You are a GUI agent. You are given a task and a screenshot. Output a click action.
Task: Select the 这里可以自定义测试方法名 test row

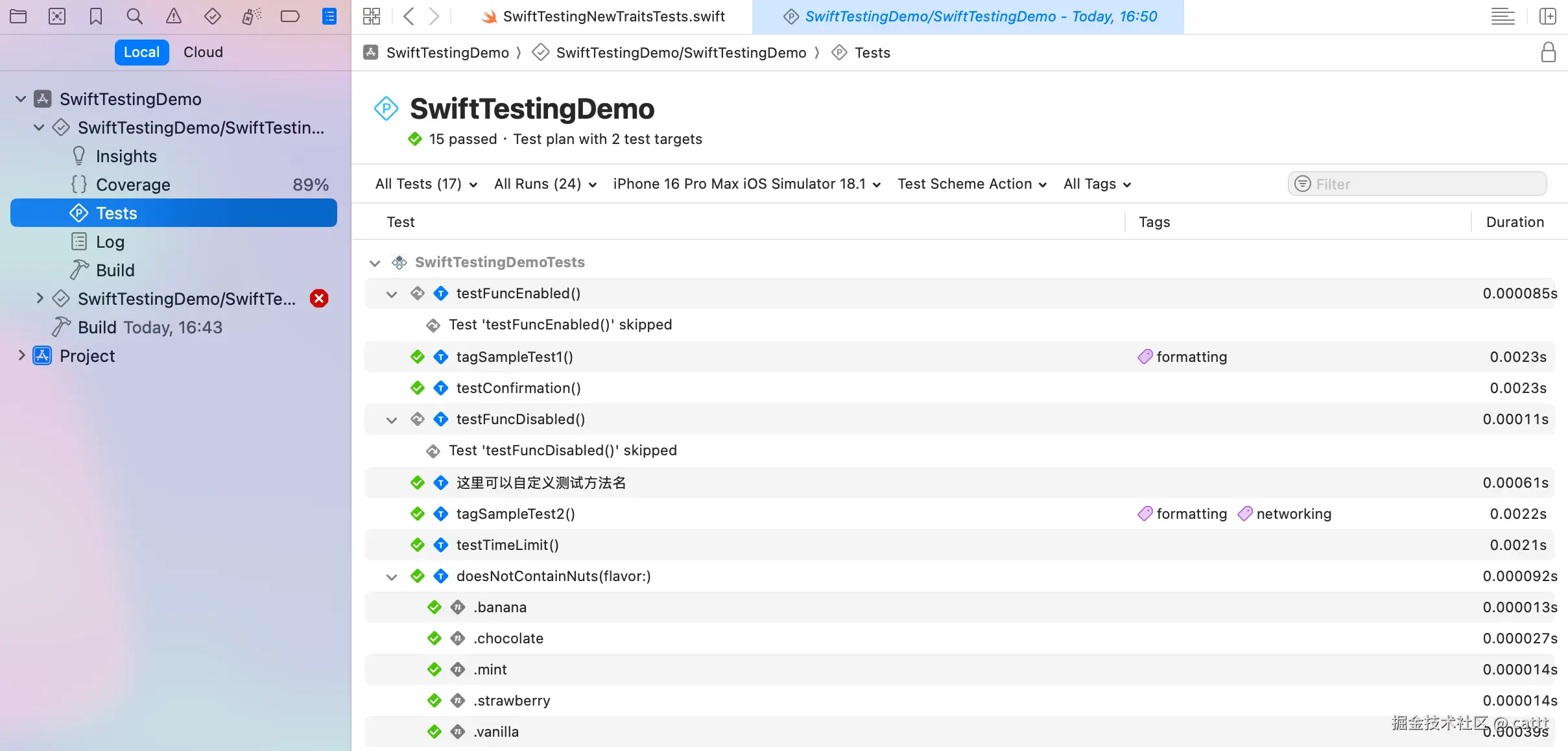tap(960, 483)
